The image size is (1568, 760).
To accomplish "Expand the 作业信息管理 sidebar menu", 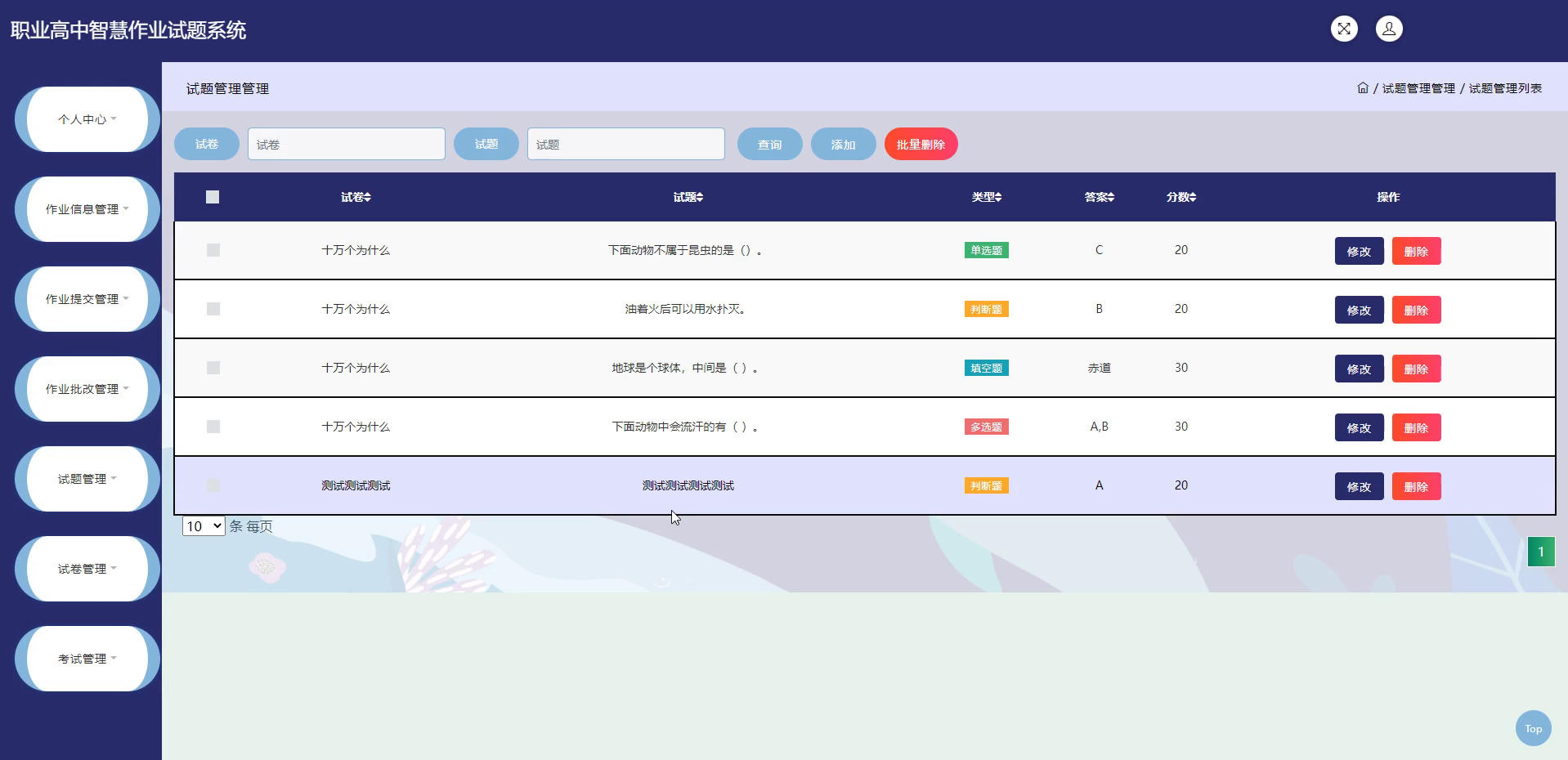I will 87,209.
